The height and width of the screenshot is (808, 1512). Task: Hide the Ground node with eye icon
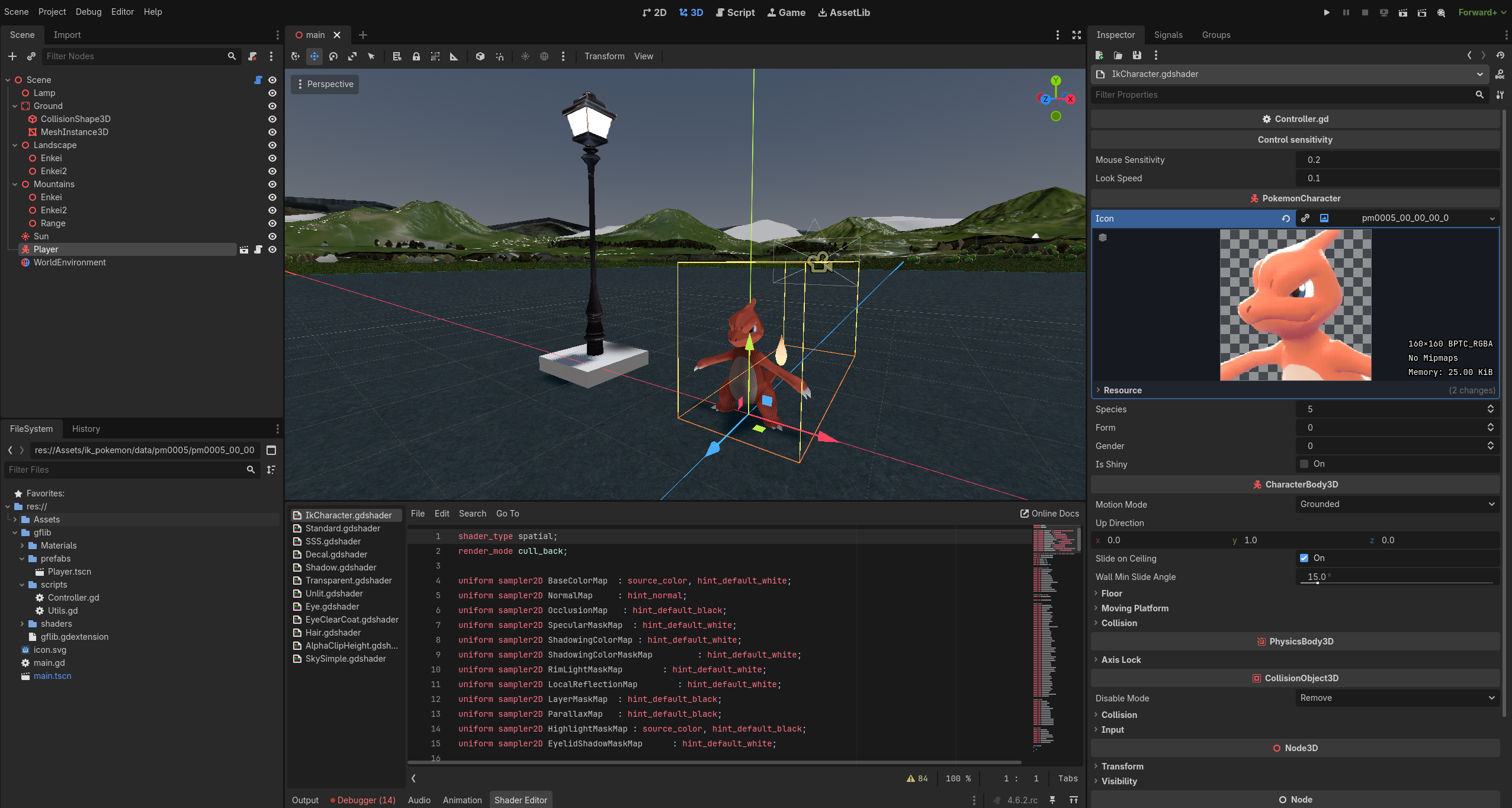(x=272, y=106)
